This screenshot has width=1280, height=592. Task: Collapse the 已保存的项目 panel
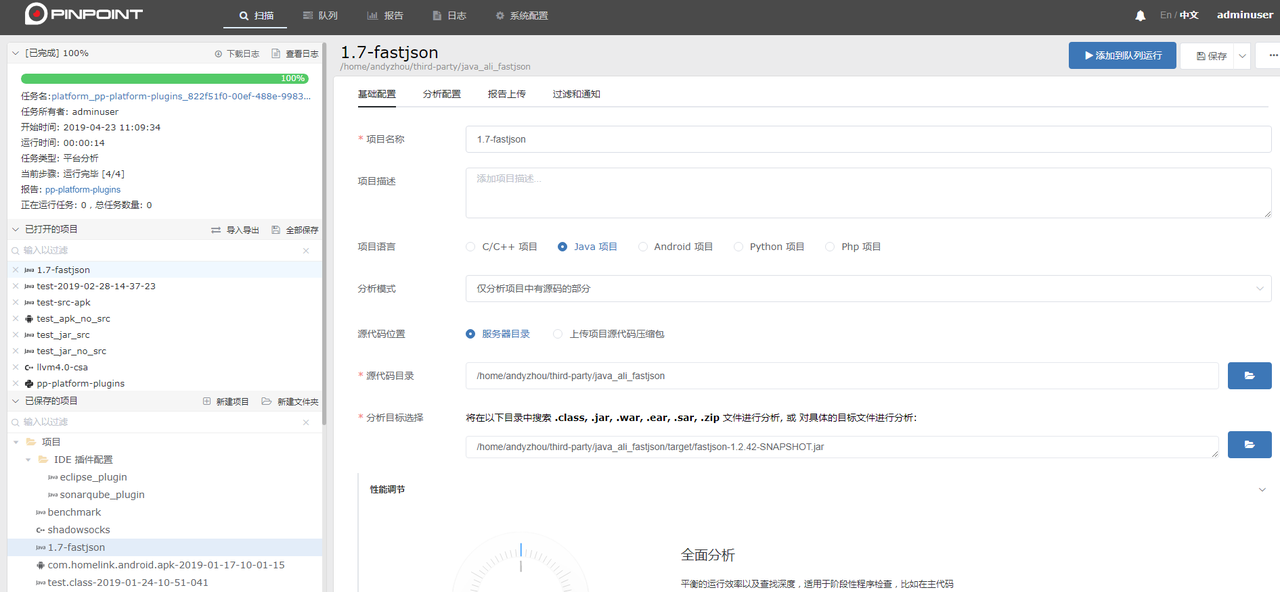click(x=15, y=401)
